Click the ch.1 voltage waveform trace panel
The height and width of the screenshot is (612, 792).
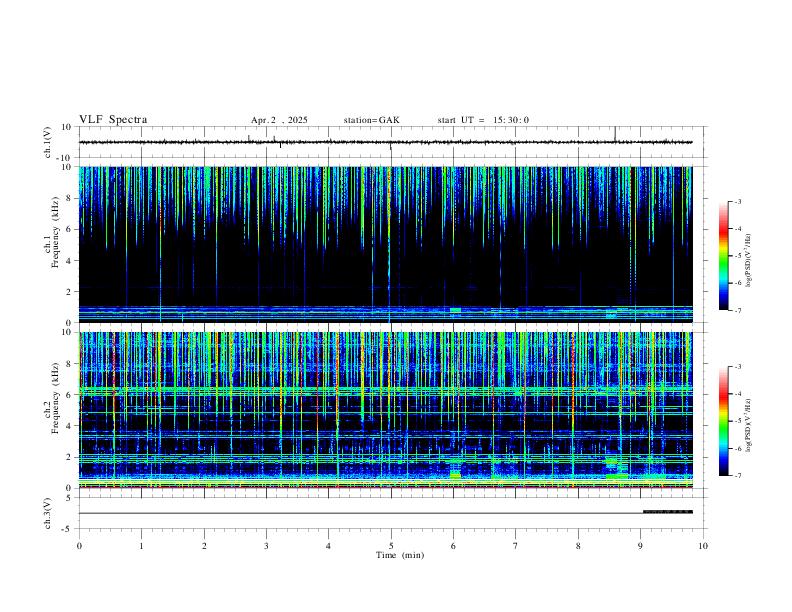(x=391, y=142)
